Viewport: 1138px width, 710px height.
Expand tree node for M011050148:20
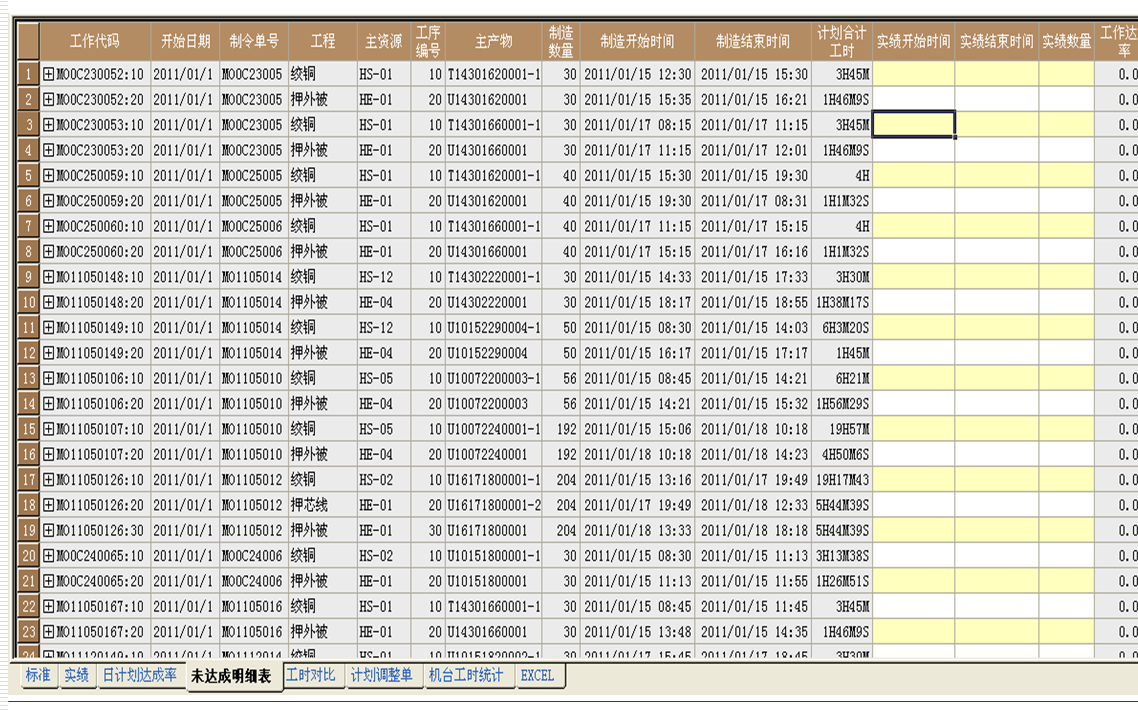(49, 302)
